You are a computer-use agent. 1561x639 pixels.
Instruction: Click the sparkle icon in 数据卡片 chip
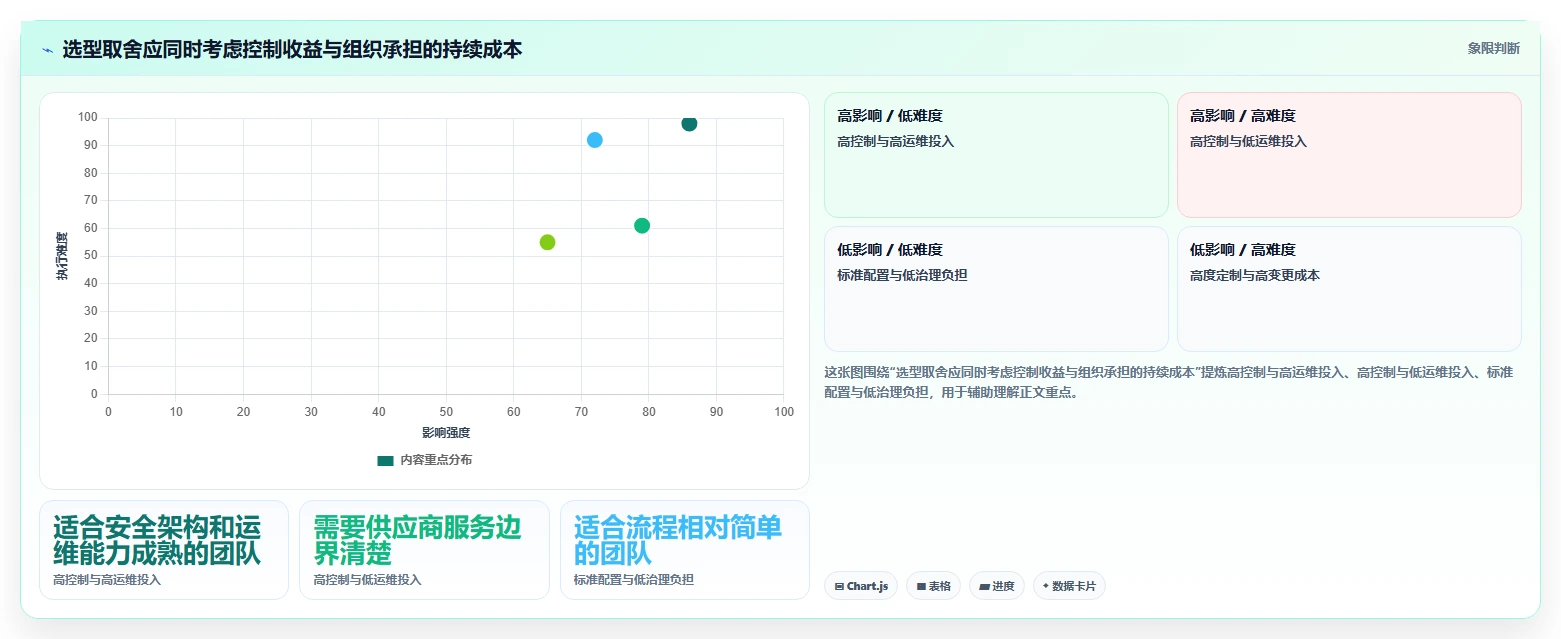click(1046, 586)
